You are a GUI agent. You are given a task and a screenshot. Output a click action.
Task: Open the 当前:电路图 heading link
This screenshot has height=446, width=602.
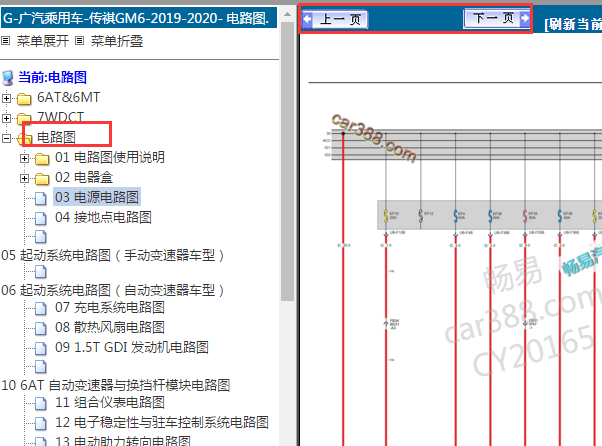pyautogui.click(x=53, y=77)
